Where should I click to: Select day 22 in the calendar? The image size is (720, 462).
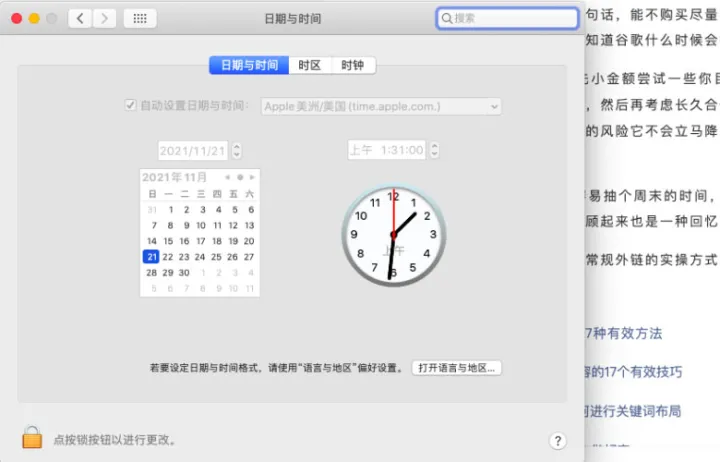click(x=168, y=257)
